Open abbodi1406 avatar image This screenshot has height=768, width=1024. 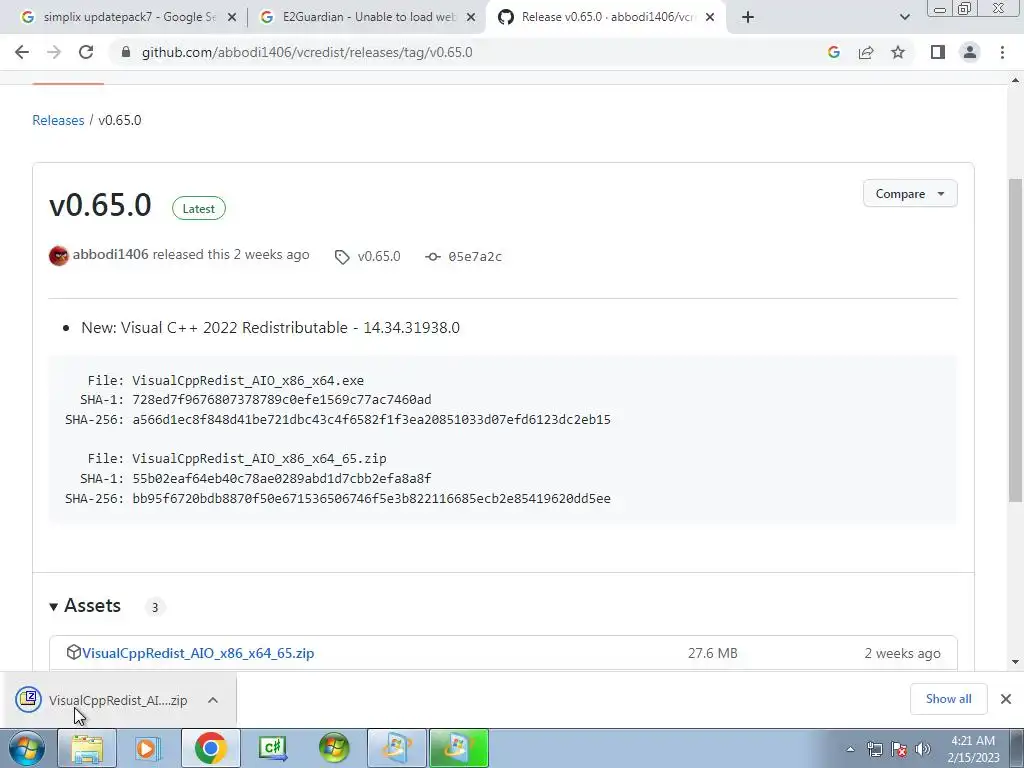pyautogui.click(x=59, y=255)
